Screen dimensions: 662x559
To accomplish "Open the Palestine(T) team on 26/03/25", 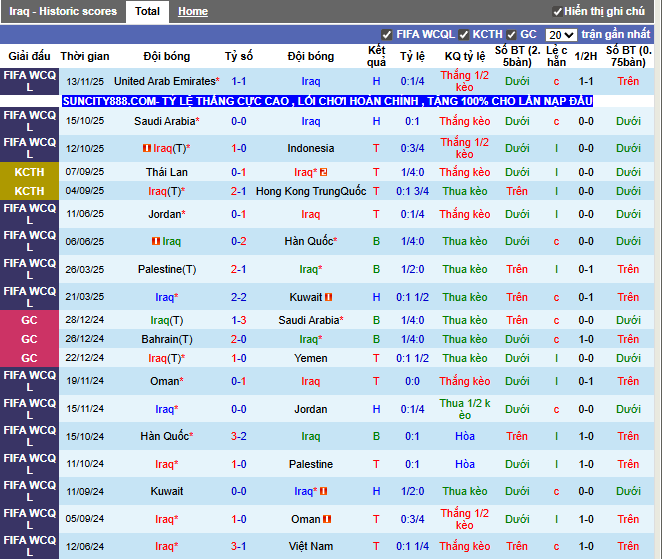I will (167, 269).
